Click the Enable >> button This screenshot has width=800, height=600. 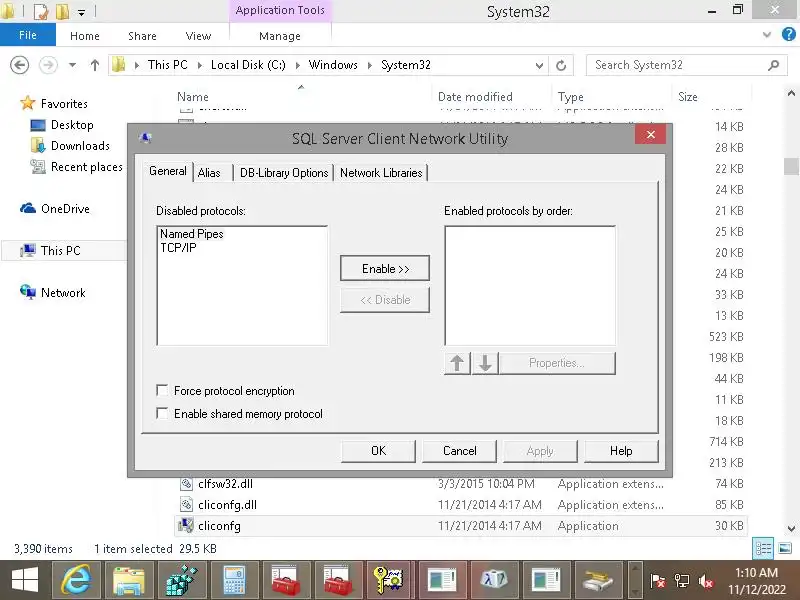click(x=385, y=268)
